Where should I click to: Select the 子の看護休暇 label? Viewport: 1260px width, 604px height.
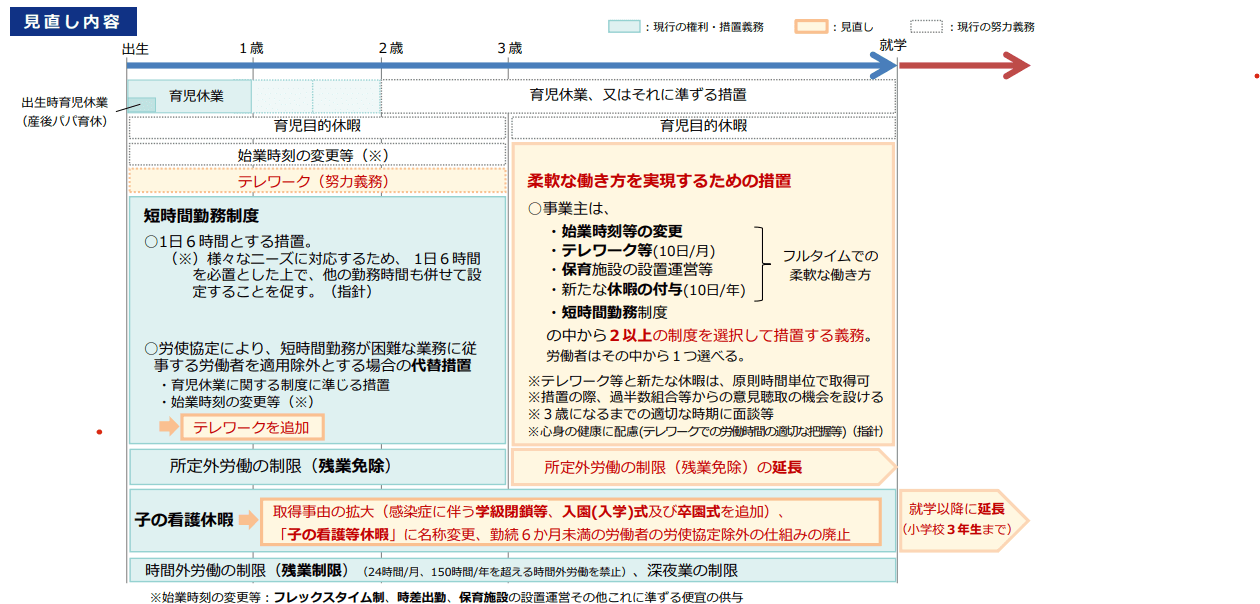pos(184,520)
